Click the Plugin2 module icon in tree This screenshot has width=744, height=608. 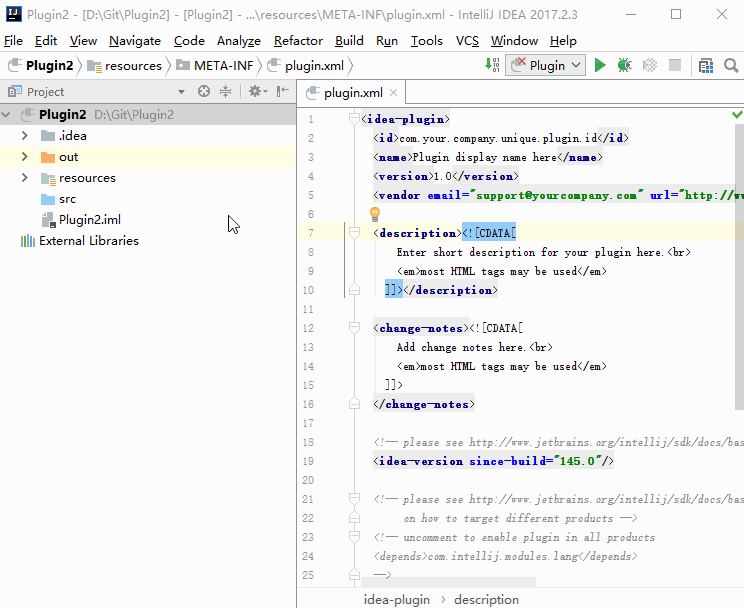(x=28, y=114)
